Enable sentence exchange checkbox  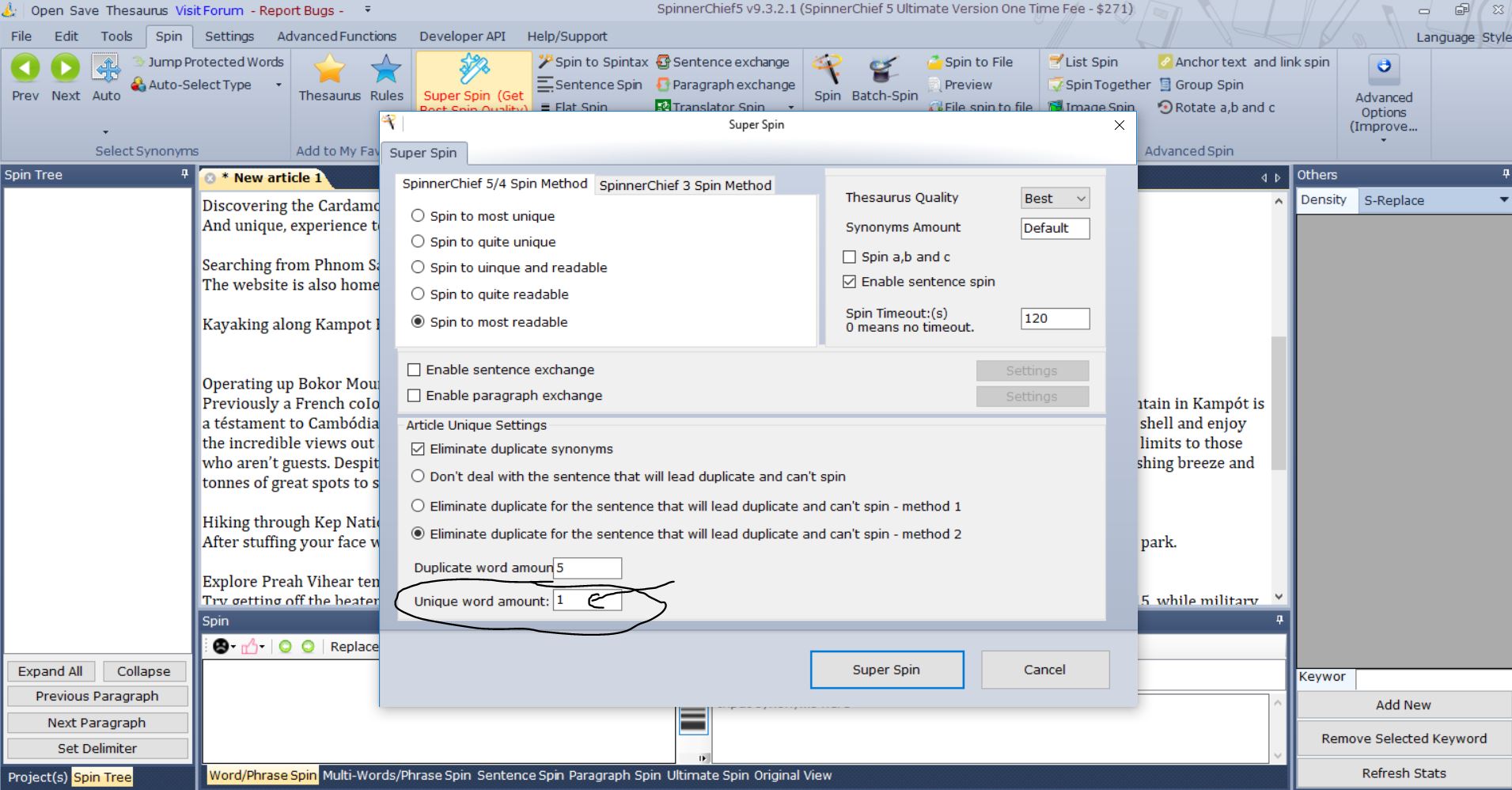point(414,370)
